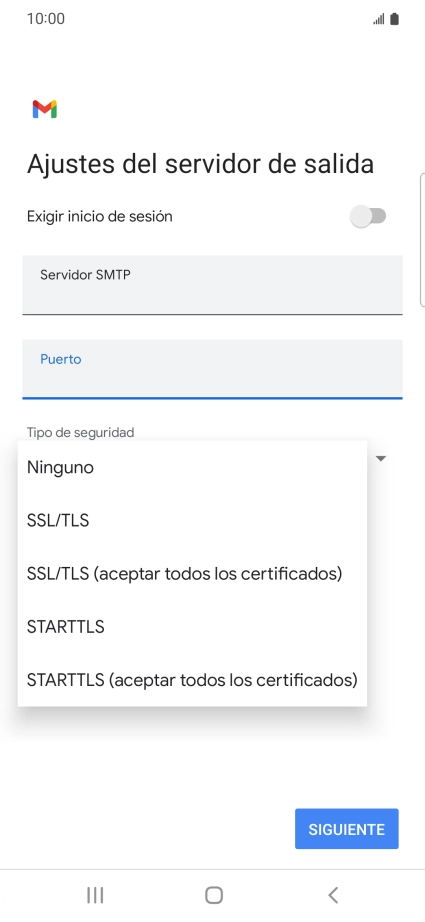Tap the 10:00 clock in status bar
This screenshot has width=425, height=922.
click(46, 19)
